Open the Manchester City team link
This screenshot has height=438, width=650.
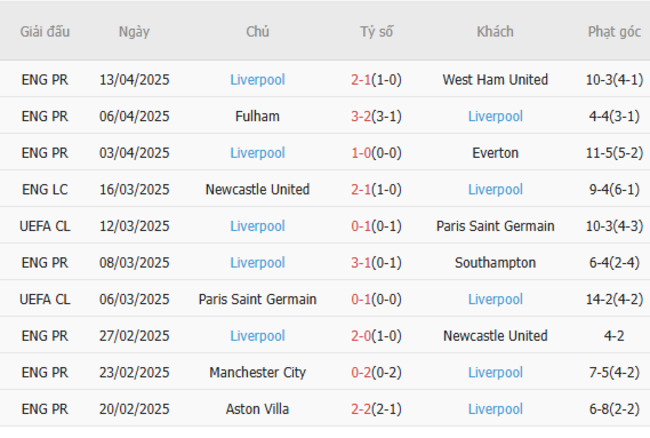pyautogui.click(x=257, y=373)
